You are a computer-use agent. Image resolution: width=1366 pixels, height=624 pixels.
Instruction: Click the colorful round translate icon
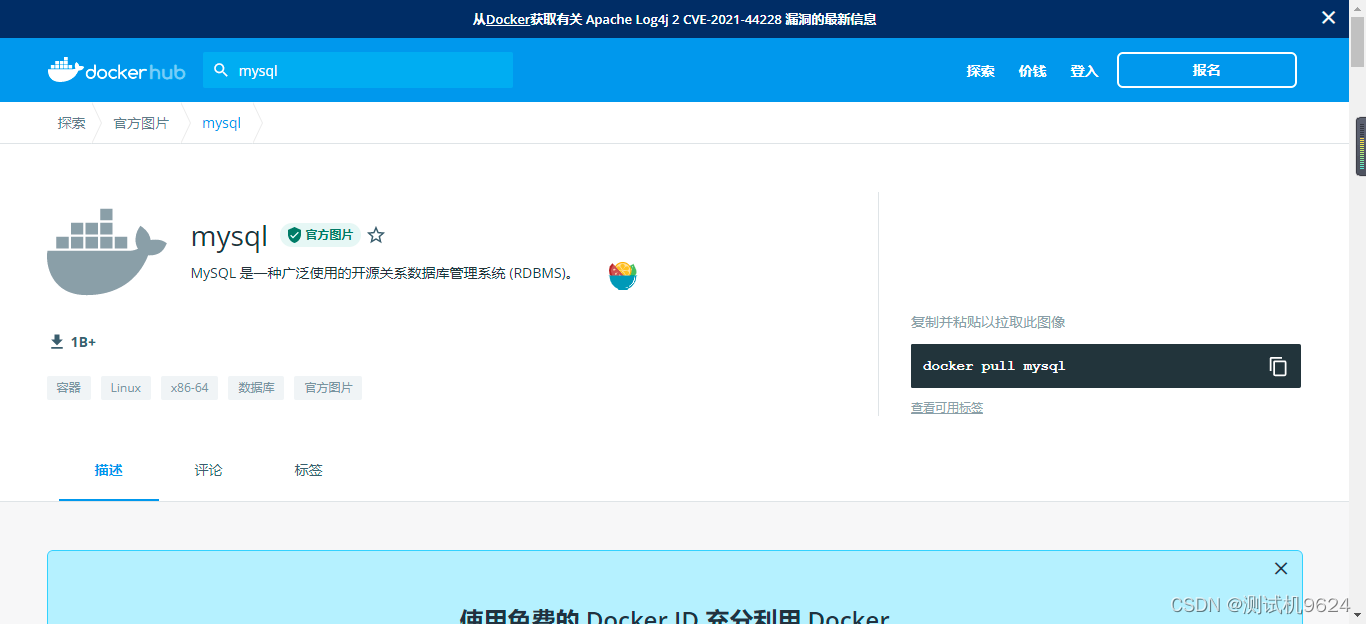623,275
